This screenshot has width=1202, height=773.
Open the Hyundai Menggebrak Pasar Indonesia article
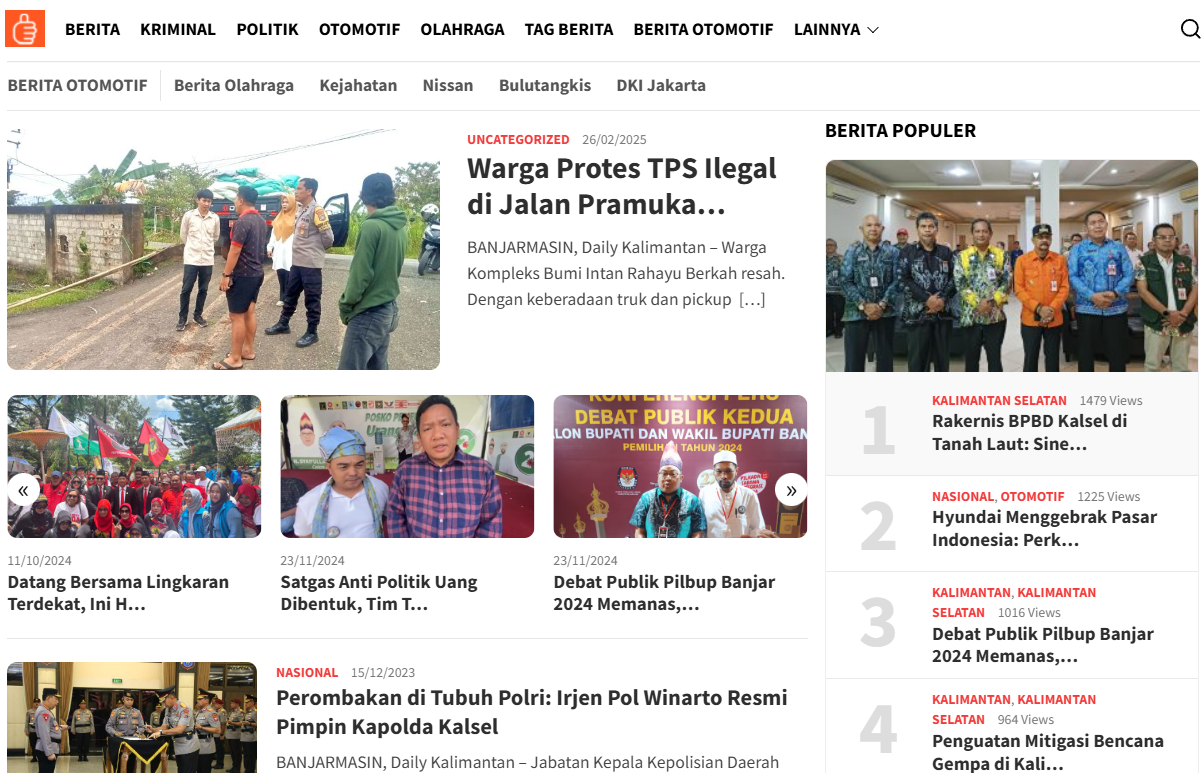[1044, 528]
